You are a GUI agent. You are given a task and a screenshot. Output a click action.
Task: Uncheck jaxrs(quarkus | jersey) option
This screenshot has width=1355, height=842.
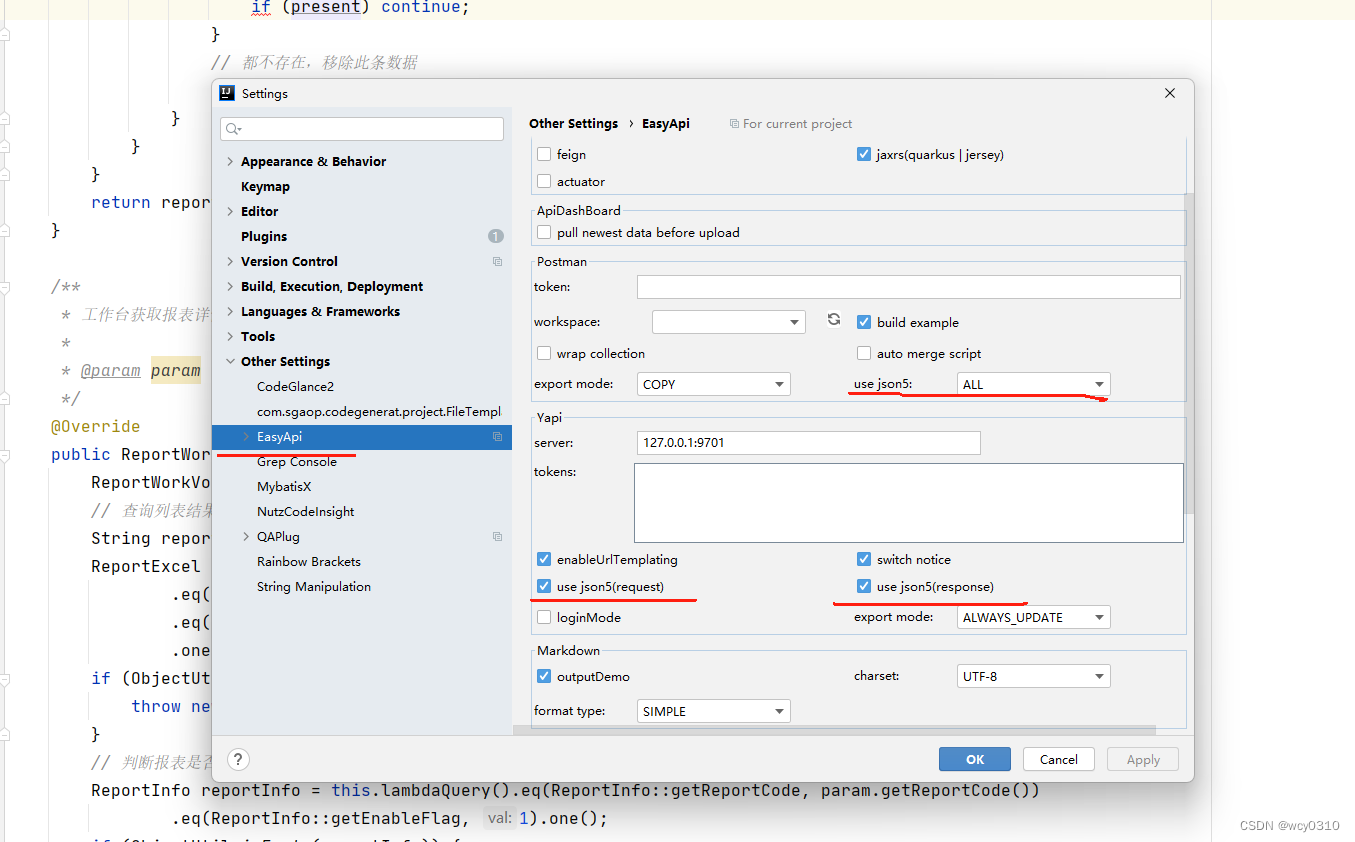pos(864,155)
